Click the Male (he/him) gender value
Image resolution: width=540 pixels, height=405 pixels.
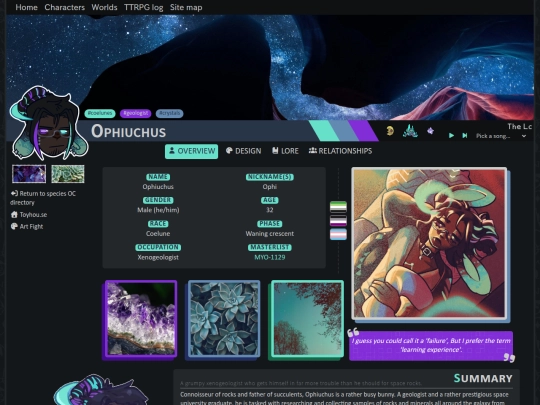[158, 210]
